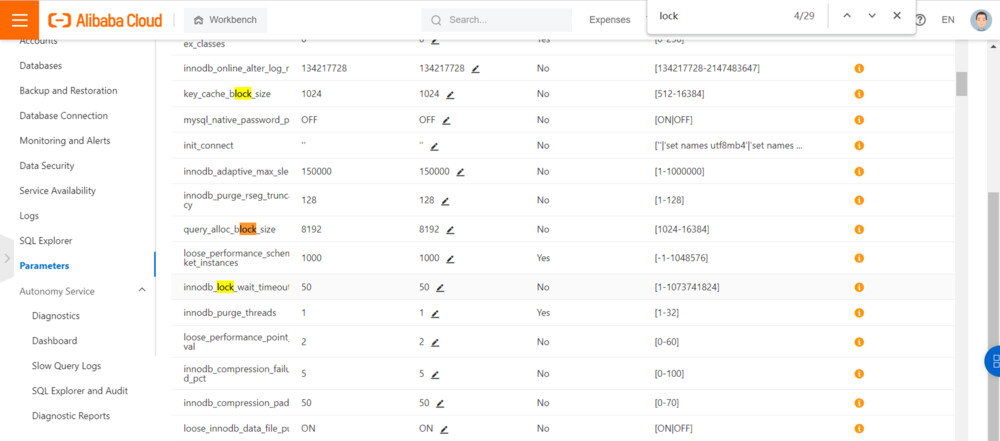Collapse the Autonomy Service section
Image resolution: width=1000 pixels, height=441 pixels.
coord(141,291)
